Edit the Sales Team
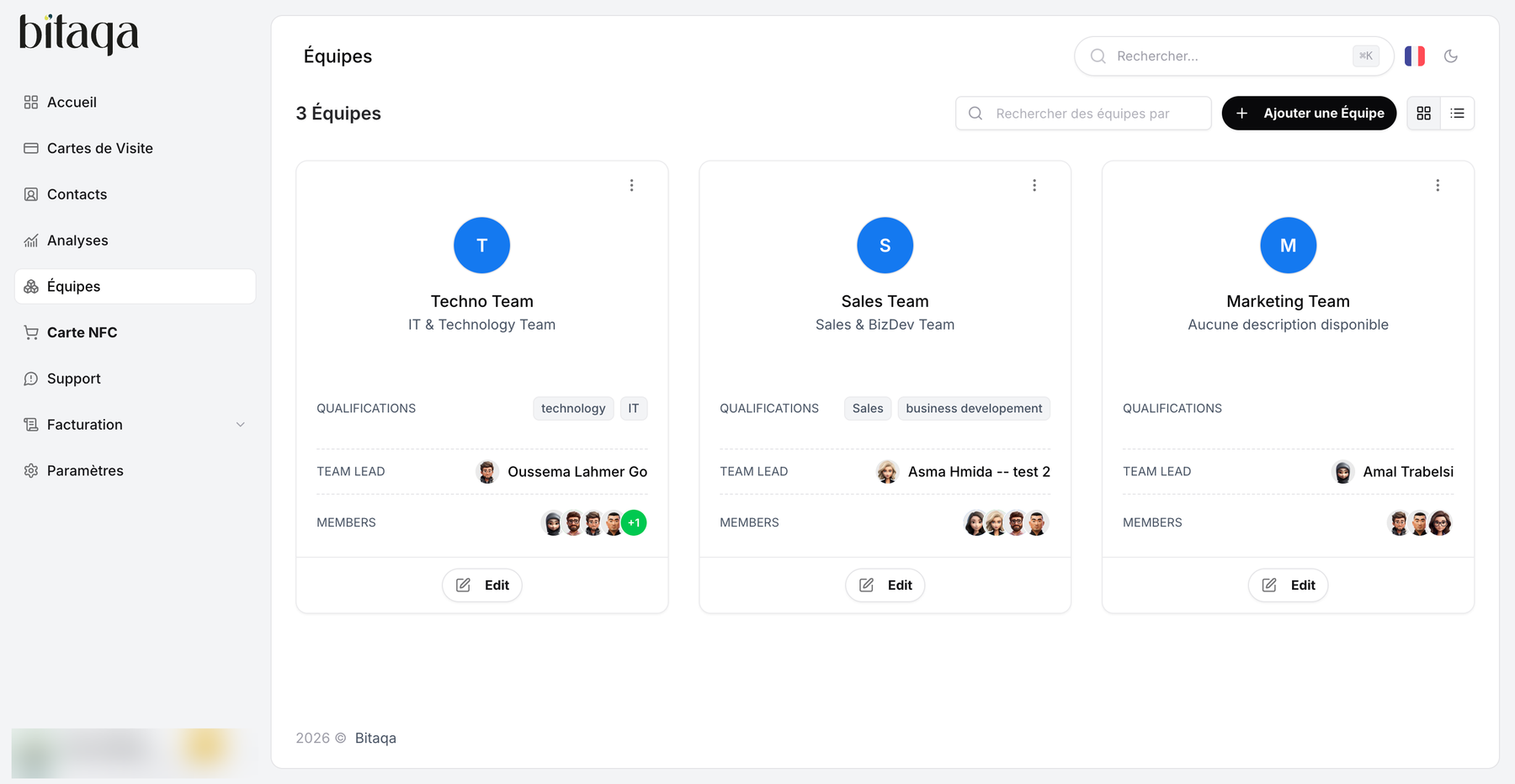The height and width of the screenshot is (784, 1515). [x=885, y=585]
